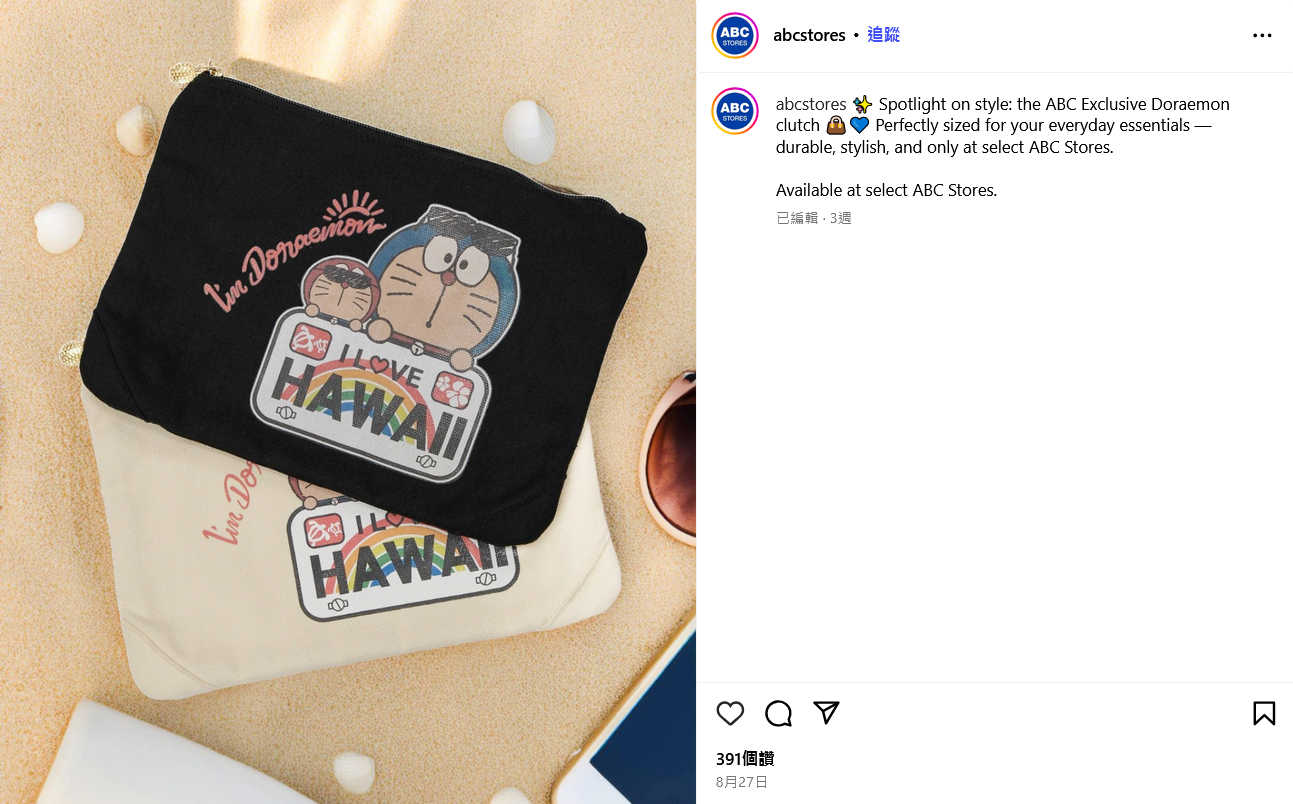
Task: Open the abcstores username in caption
Action: [x=811, y=104]
